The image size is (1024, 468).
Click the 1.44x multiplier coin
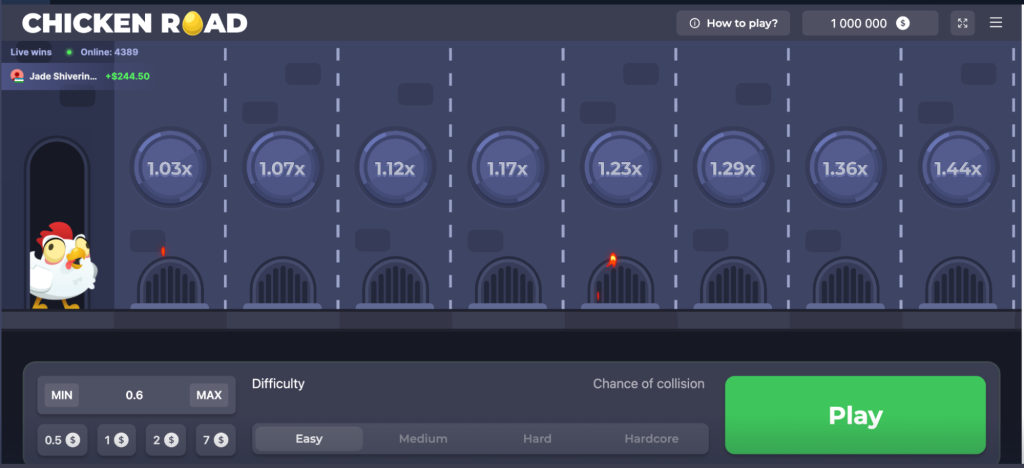click(x=958, y=168)
